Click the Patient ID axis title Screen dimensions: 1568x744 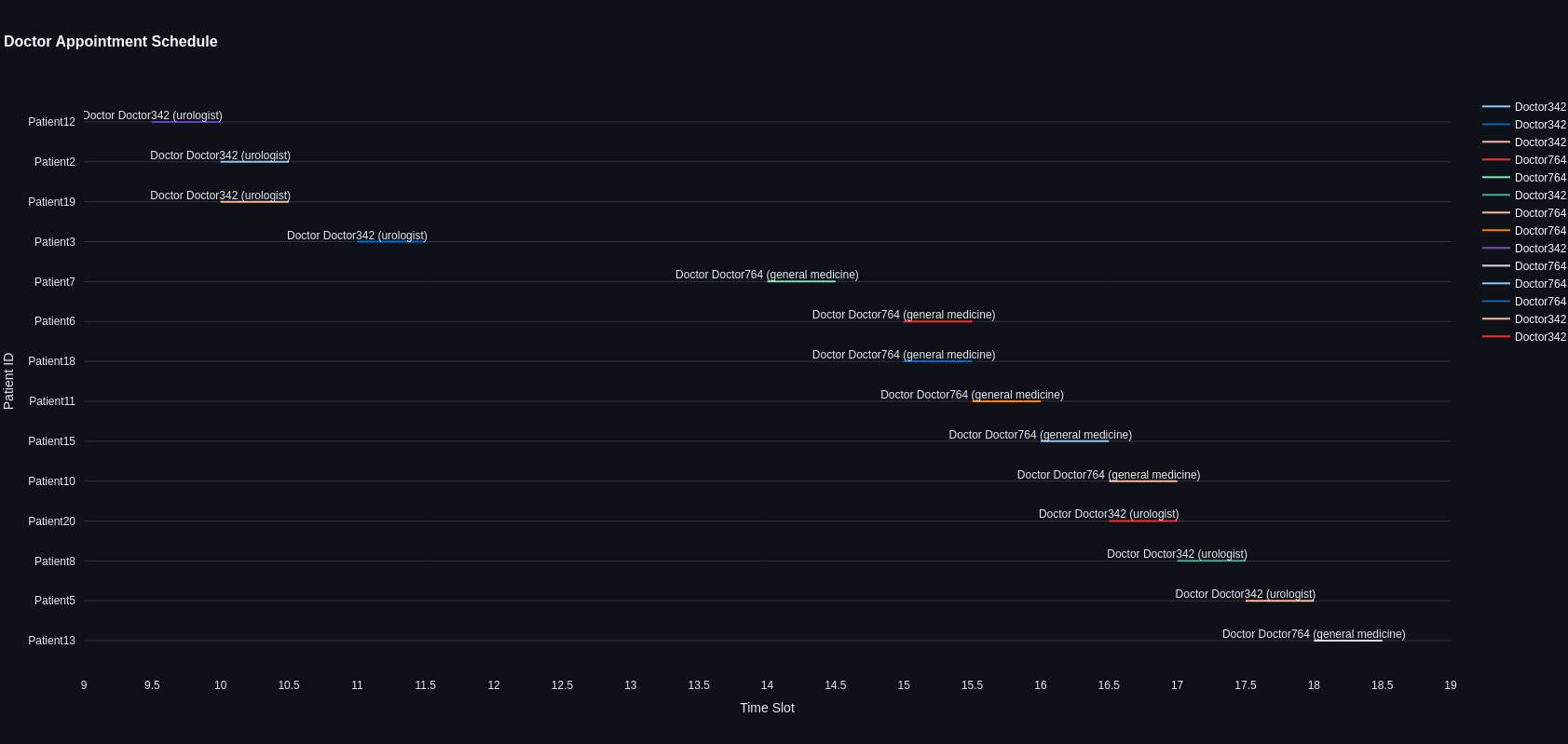pyautogui.click(x=8, y=381)
